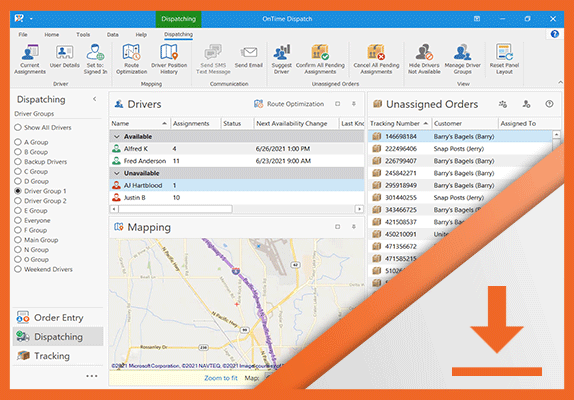Open the Home ribbon tab
Screen dimensions: 574x400
(52, 34)
